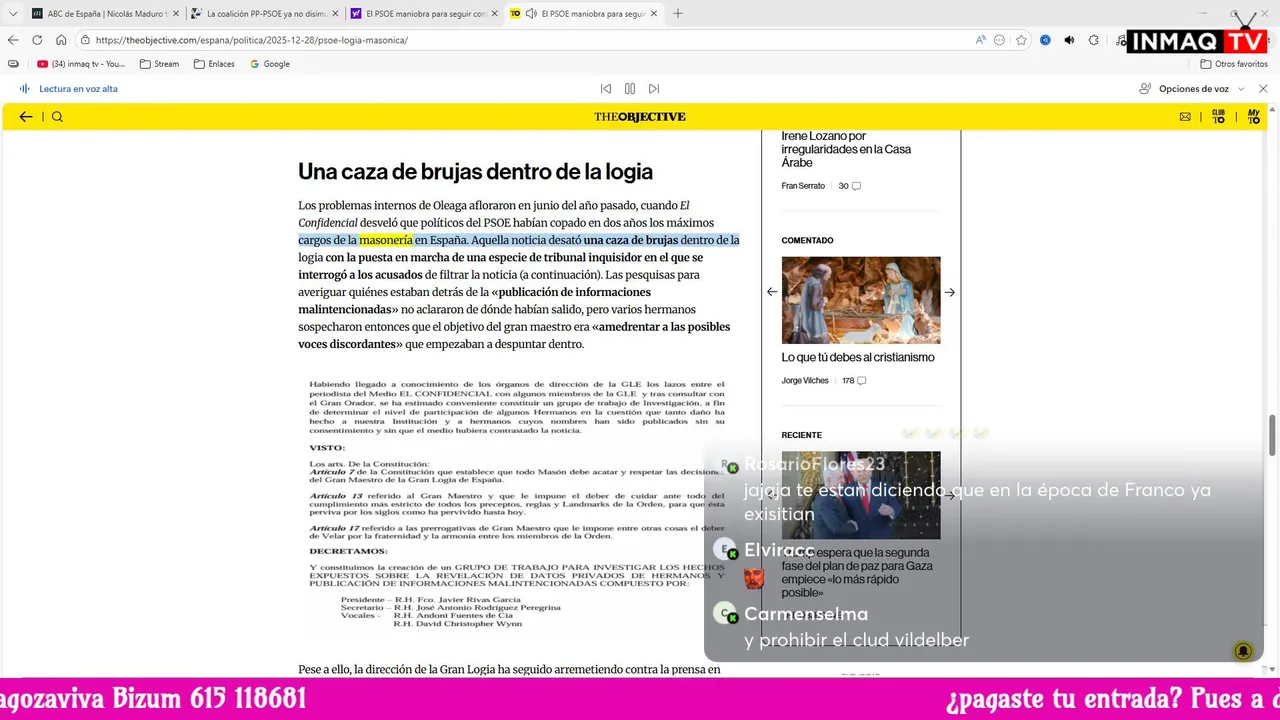Image resolution: width=1280 pixels, height=720 pixels.
Task: Open author Jorge Vilches's page
Action: [805, 381]
